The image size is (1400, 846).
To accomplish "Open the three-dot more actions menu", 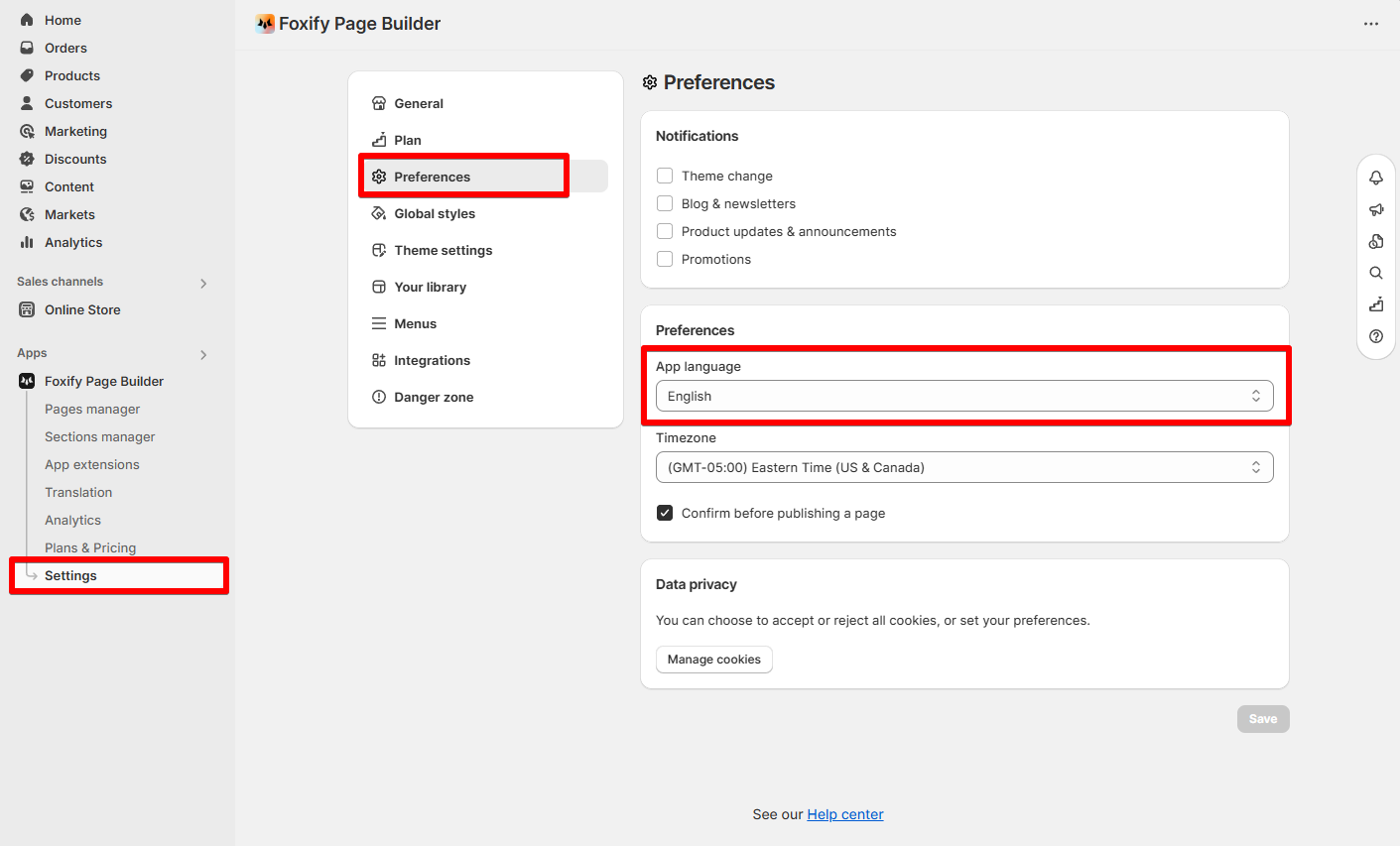I will [x=1371, y=24].
